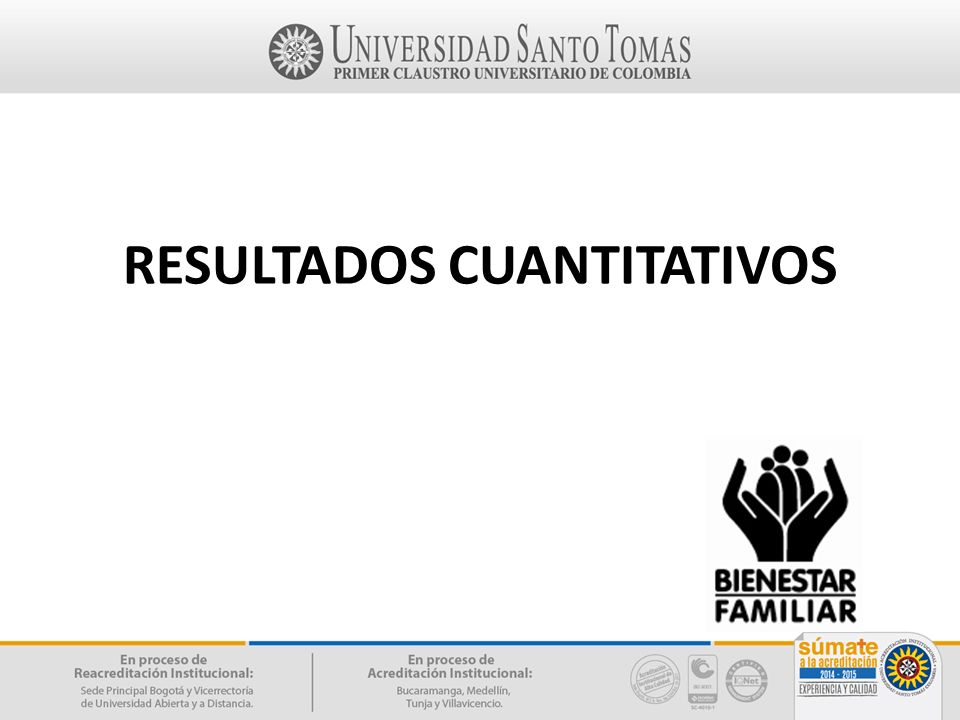This screenshot has width=960, height=720.
Task: Click 'En proceso de Reacreditación Institucional:' text
Action: tap(163, 666)
